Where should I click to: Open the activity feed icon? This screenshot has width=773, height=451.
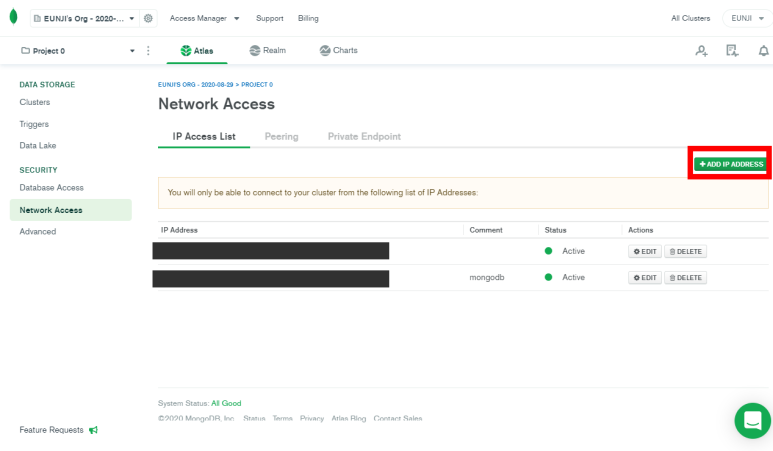pyautogui.click(x=732, y=51)
